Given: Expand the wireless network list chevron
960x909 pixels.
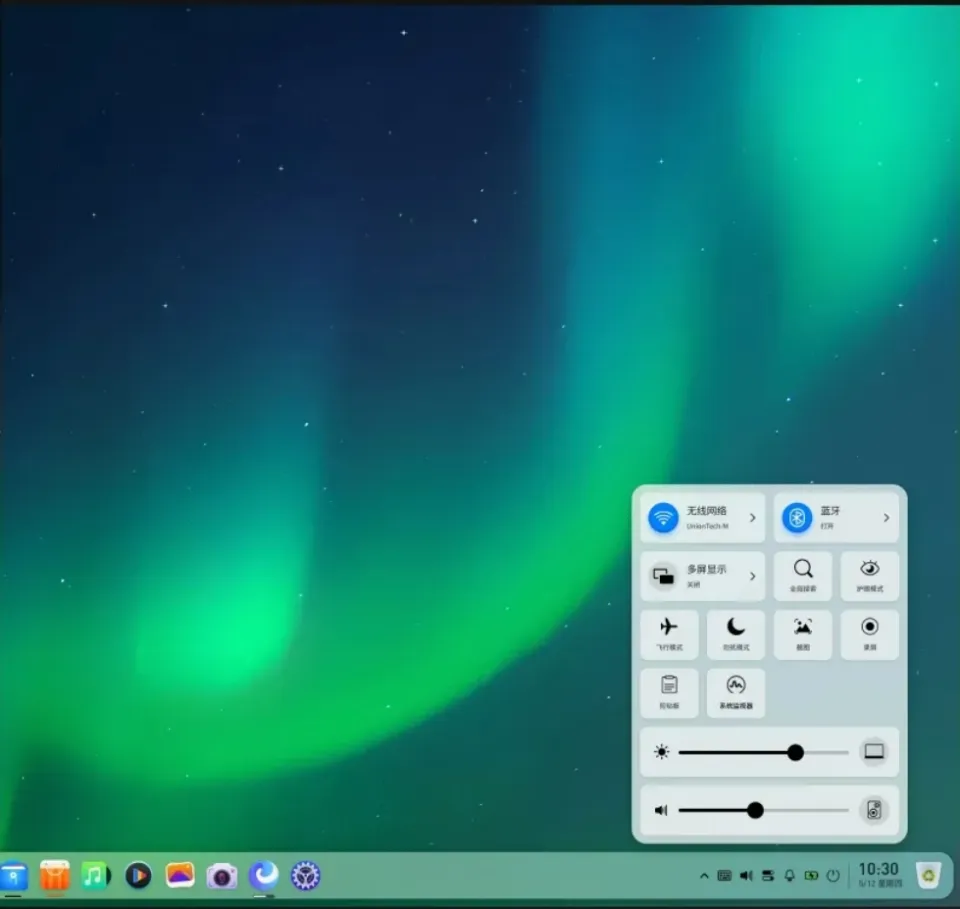Looking at the screenshot, I should click(753, 518).
